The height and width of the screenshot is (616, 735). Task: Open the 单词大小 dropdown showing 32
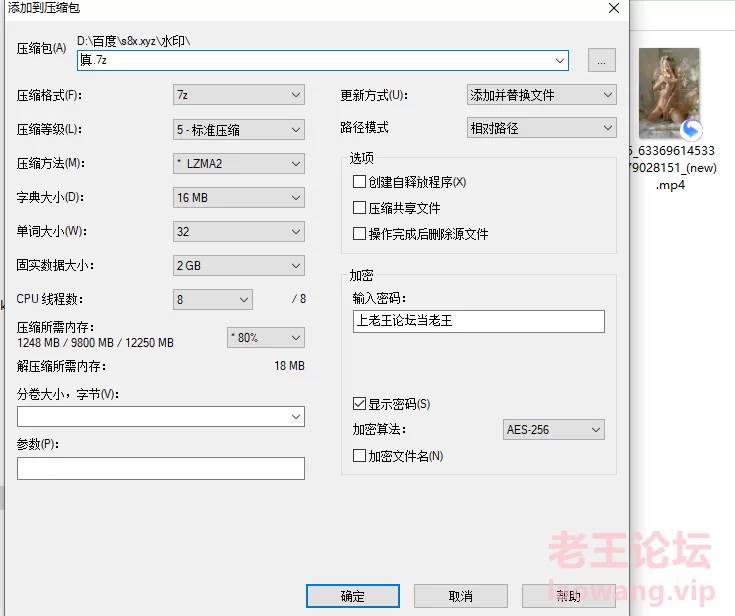click(239, 232)
